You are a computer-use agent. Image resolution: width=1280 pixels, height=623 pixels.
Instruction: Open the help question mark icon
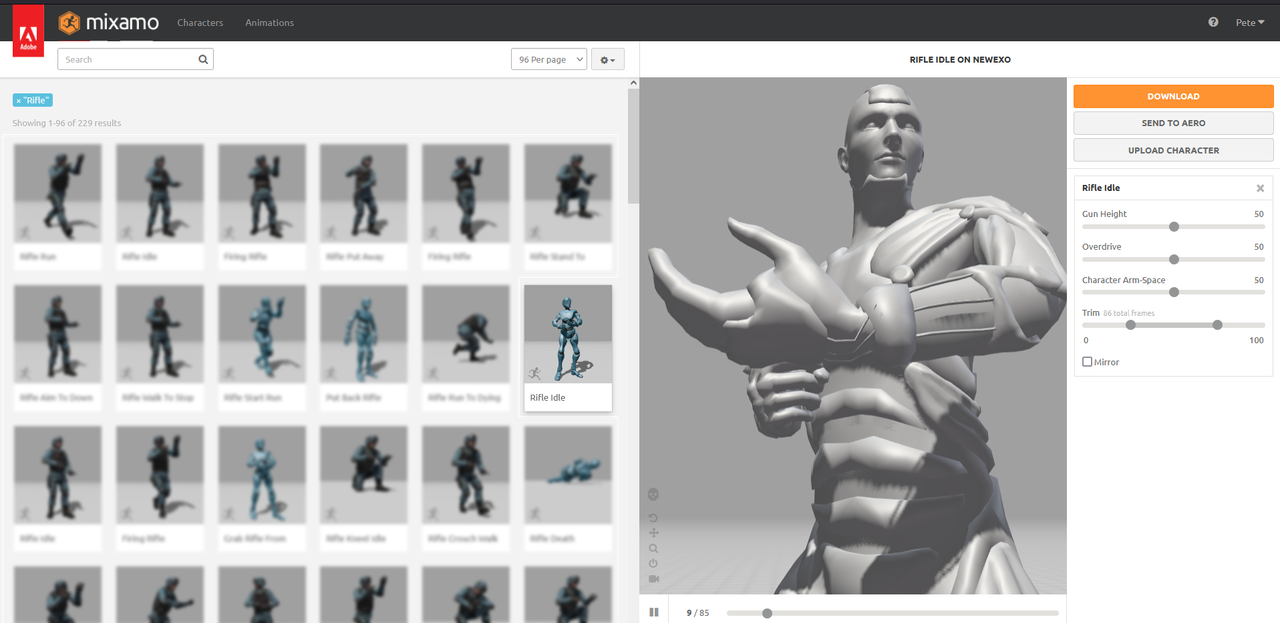click(1213, 22)
